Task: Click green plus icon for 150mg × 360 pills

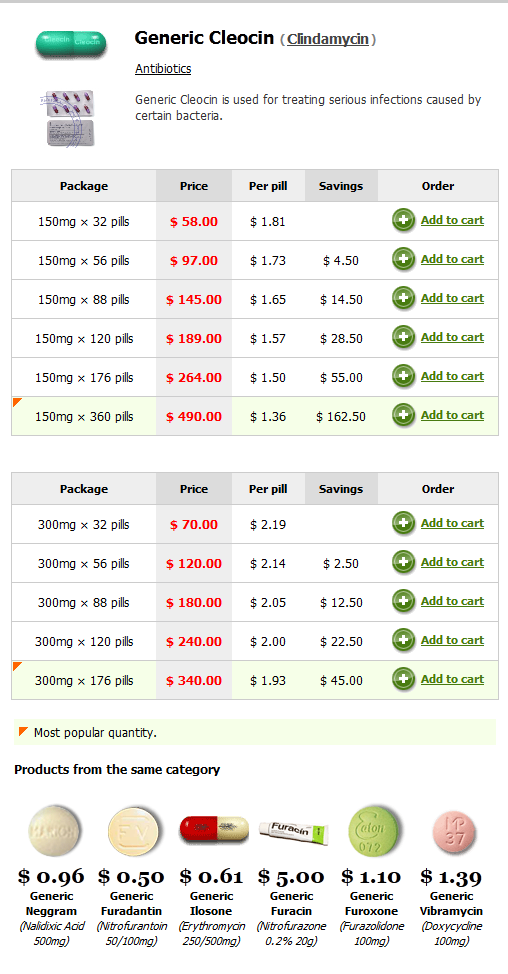Action: [403, 416]
